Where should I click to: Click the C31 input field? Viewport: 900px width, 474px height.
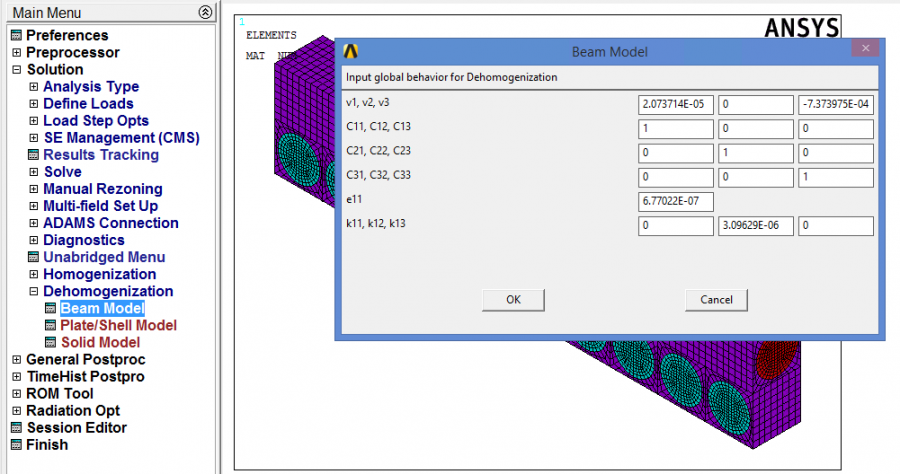pos(676,177)
